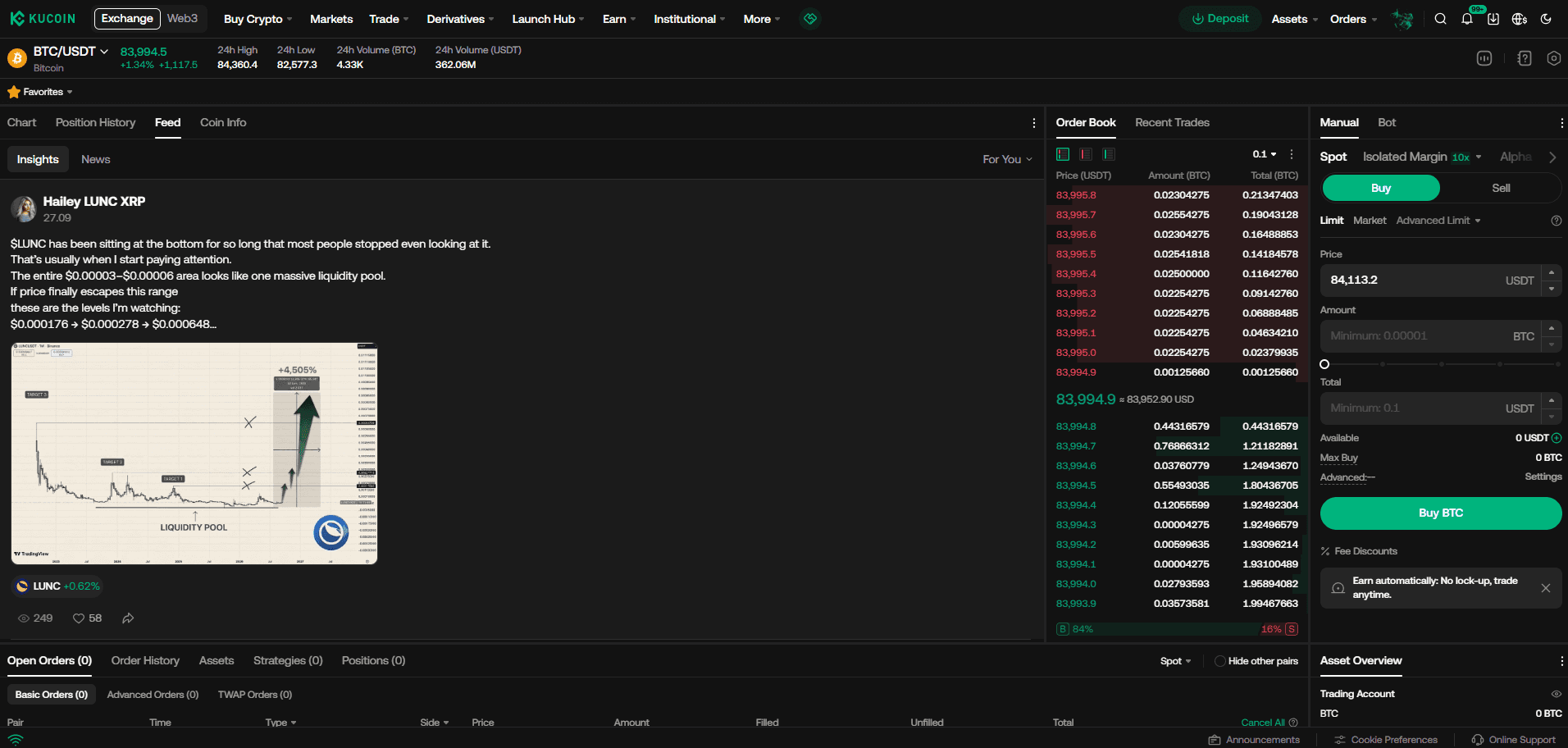Adjust the amount percentage slider handle
Viewport: 1568px width, 748px height.
click(x=1324, y=364)
